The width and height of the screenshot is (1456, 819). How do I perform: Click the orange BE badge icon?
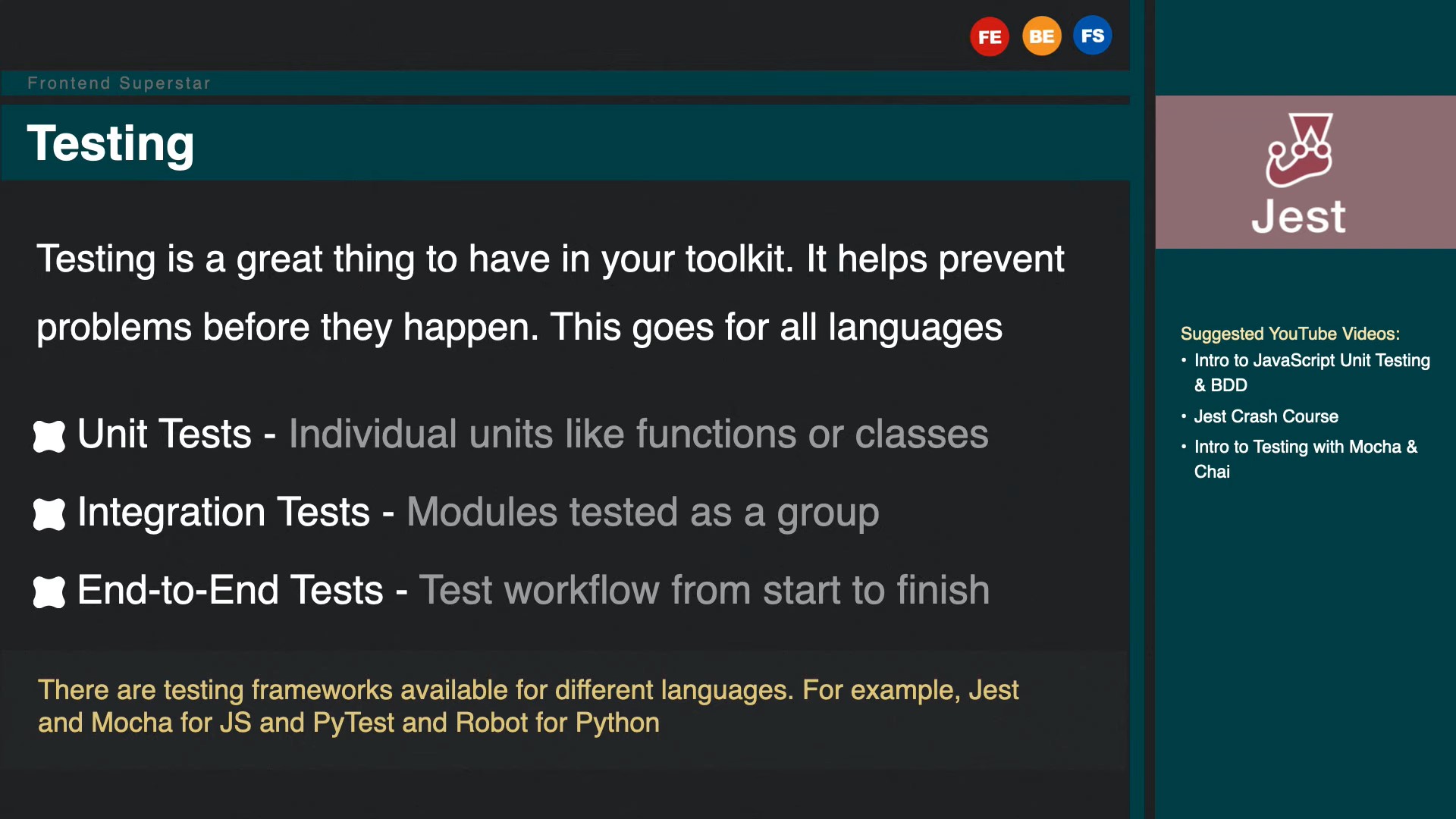point(1041,36)
